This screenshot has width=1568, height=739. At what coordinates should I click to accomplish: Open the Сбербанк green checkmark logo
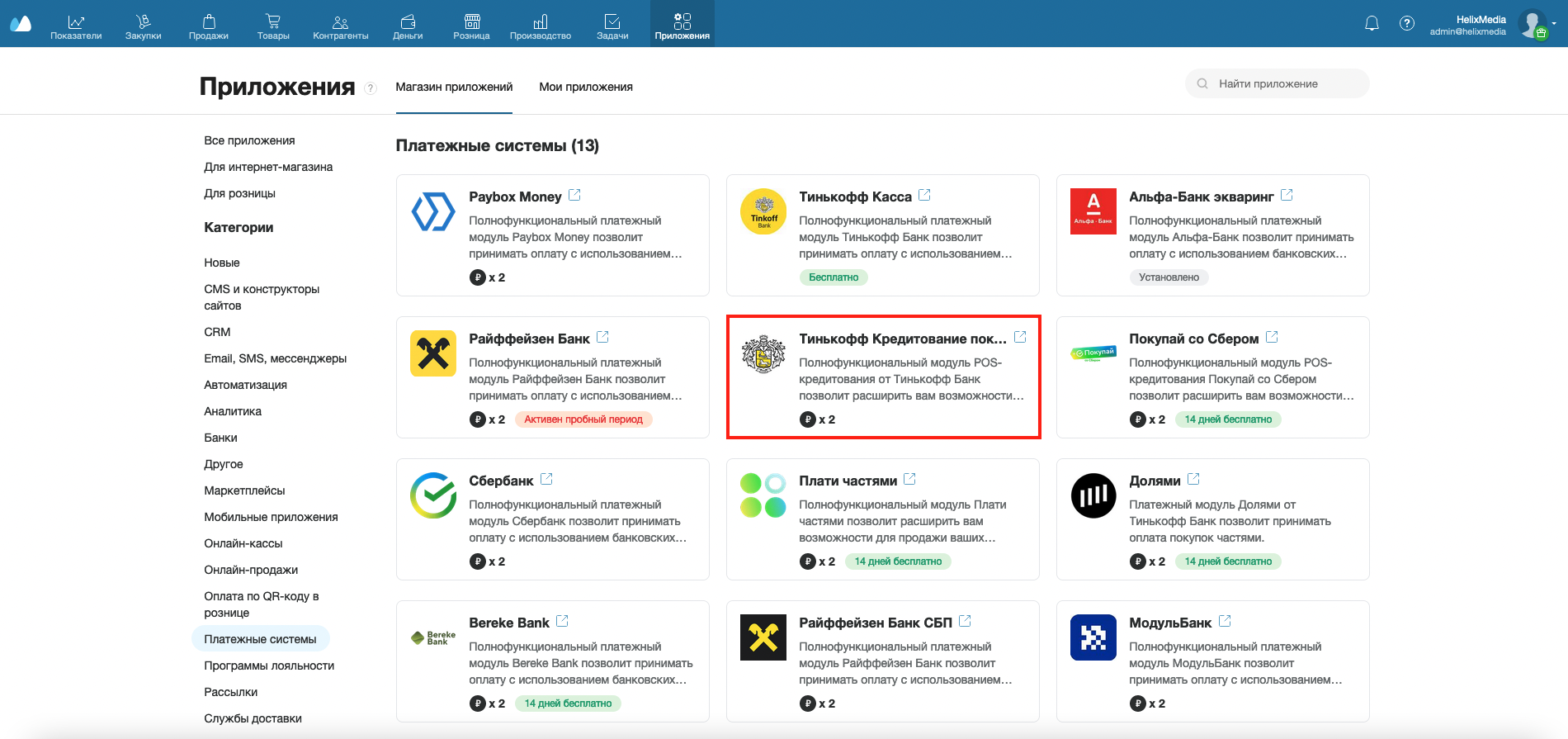click(x=433, y=495)
